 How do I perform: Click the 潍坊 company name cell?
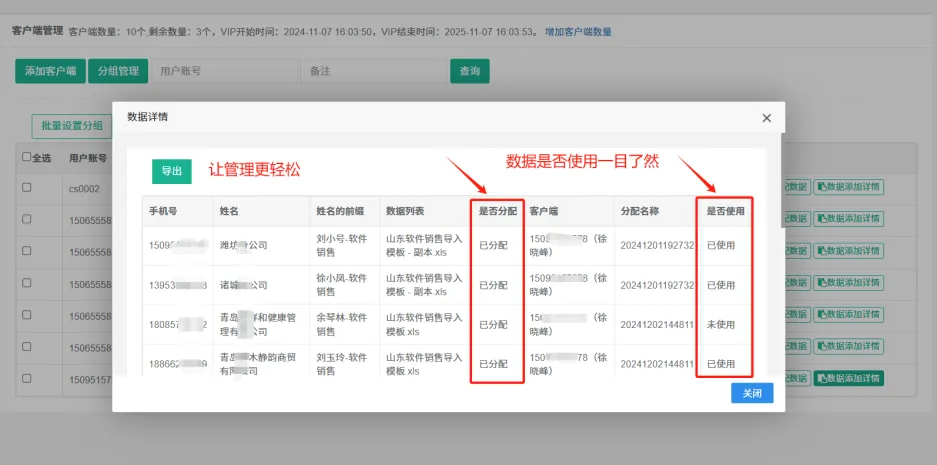(244, 246)
